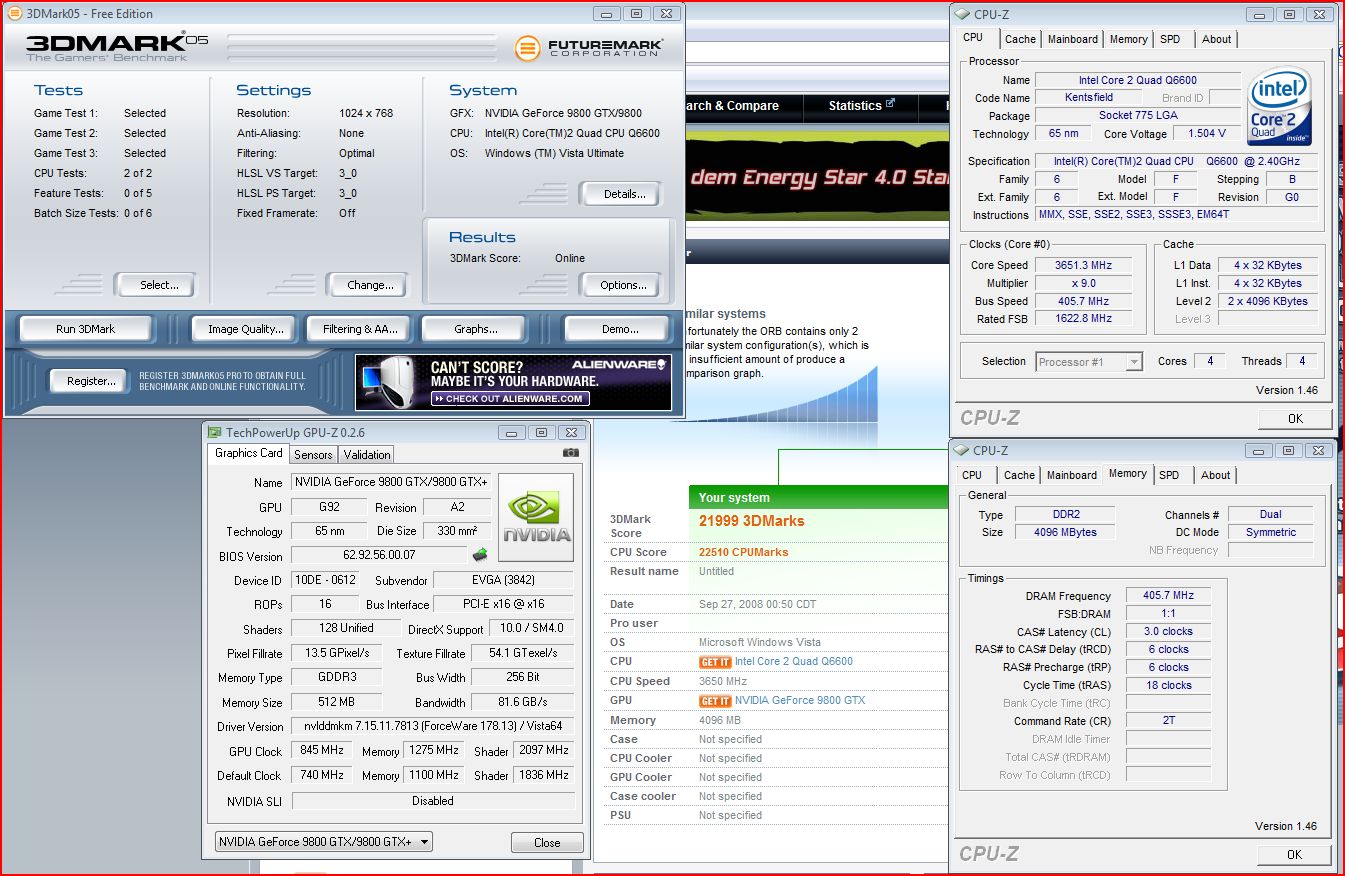Click OK in the bottom CPU-Z window
This screenshot has height=876, width=1345.
click(1295, 854)
